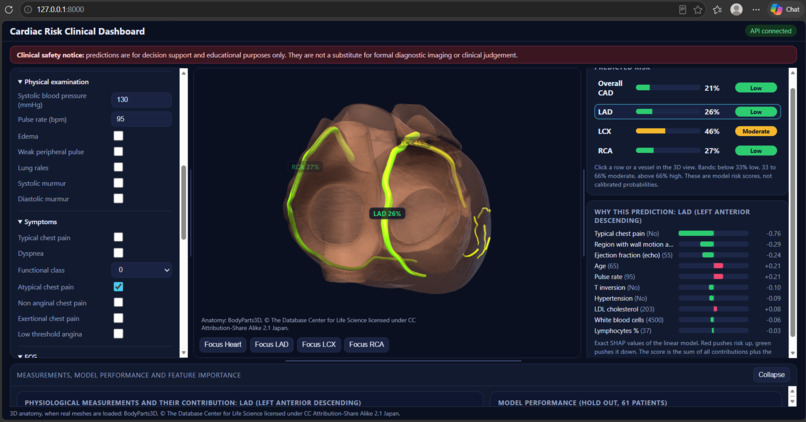This screenshot has width=806, height=422.
Task: Select the LAD risk row
Action: (x=687, y=112)
